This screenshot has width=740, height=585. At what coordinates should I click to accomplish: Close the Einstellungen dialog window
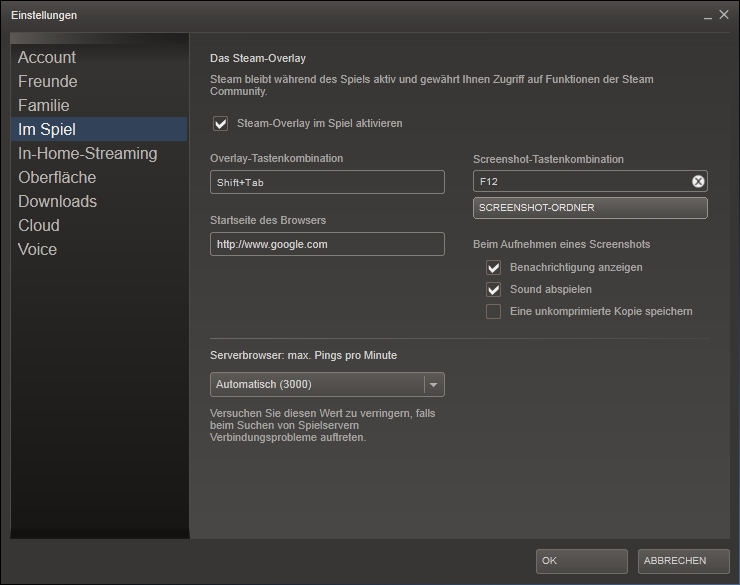tap(724, 15)
